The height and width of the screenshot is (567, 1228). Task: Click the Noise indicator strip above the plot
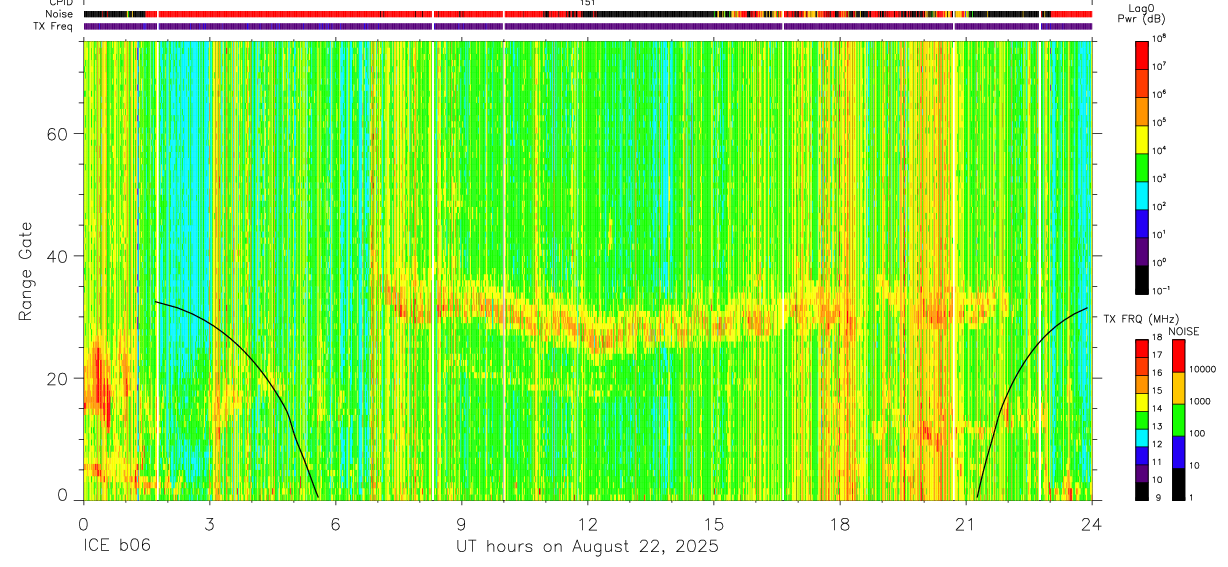coord(588,14)
